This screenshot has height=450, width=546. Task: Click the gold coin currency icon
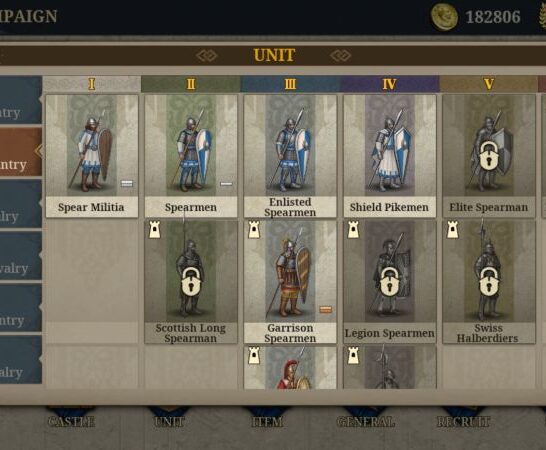pos(444,16)
